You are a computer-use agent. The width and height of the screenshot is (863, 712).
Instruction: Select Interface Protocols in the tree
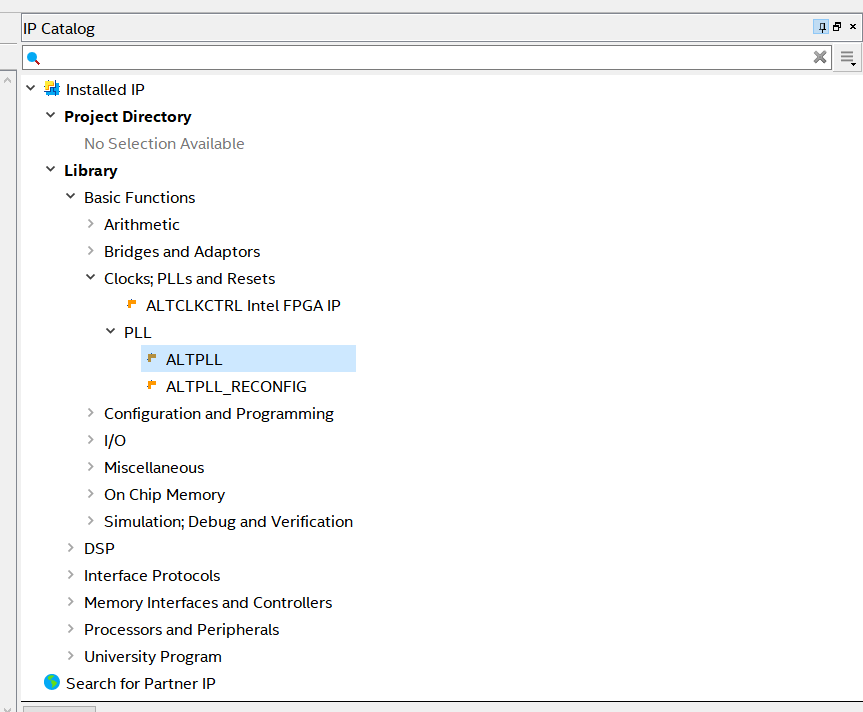pos(152,575)
